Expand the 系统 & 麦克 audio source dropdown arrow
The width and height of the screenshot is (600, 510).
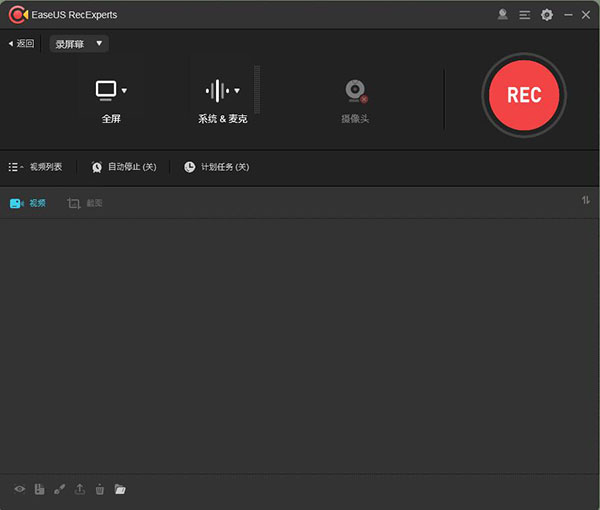(x=237, y=91)
